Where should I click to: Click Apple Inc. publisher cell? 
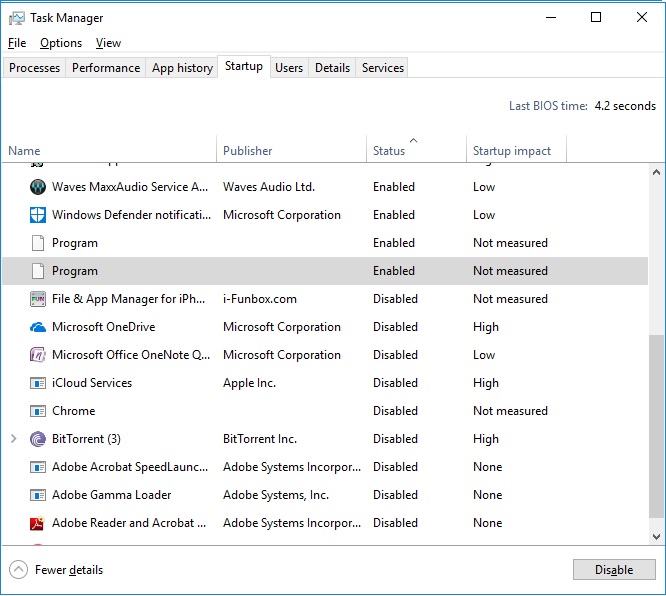pos(249,383)
